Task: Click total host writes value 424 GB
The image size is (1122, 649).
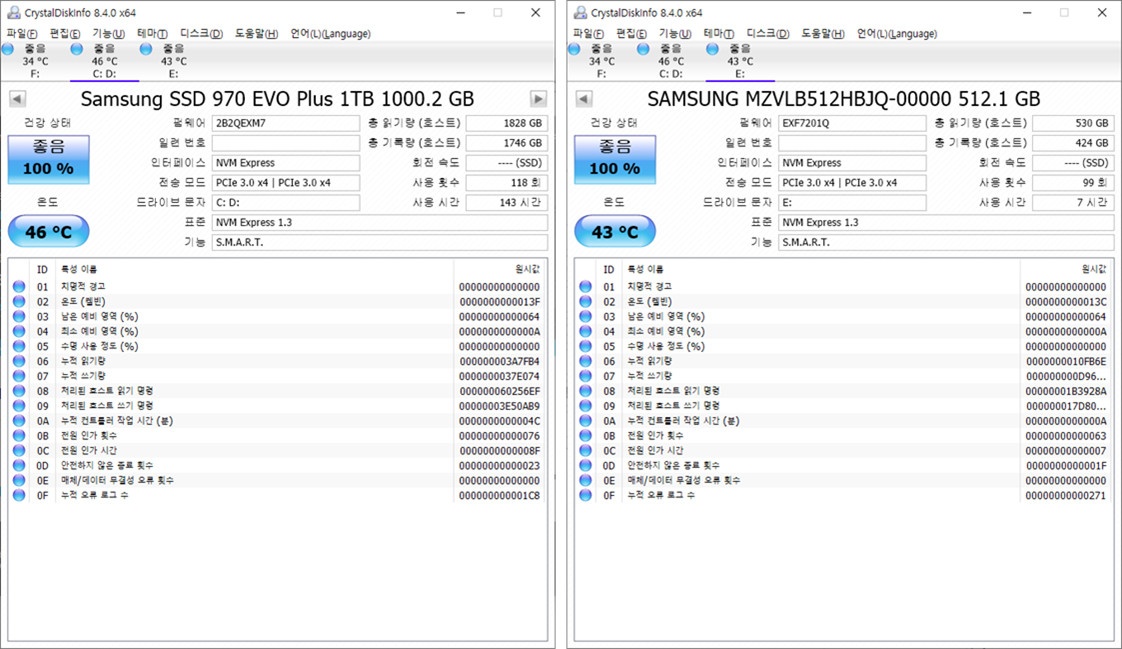Action: (1073, 143)
